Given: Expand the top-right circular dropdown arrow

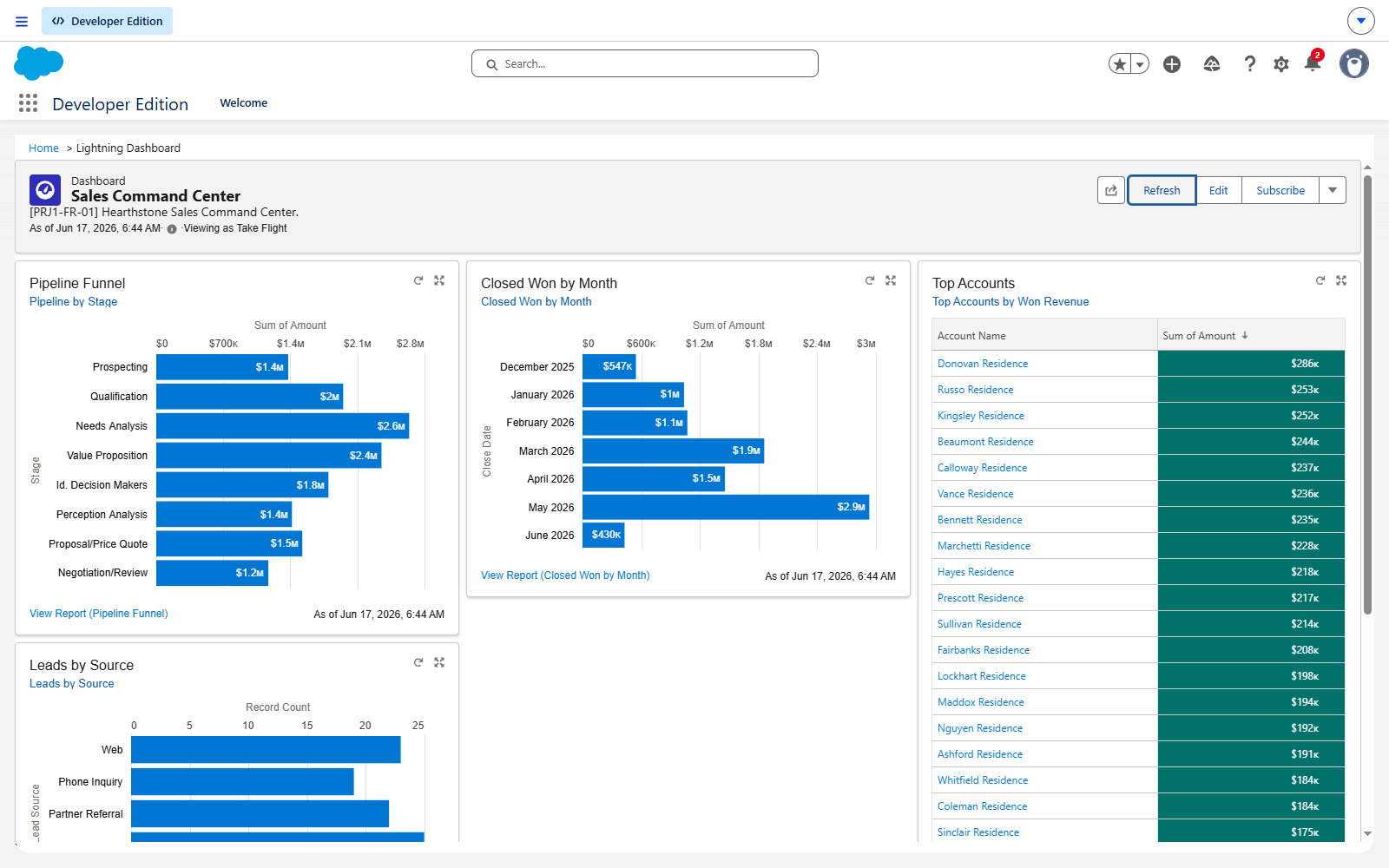Looking at the screenshot, I should (x=1361, y=21).
